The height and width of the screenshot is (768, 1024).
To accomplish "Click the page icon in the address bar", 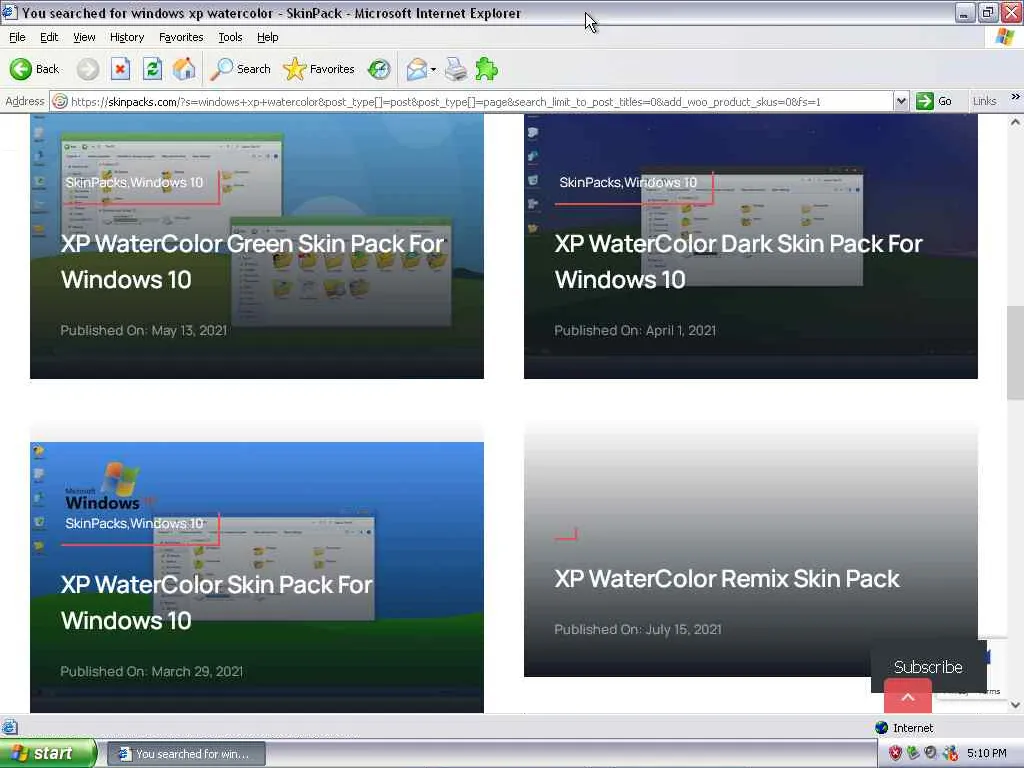I will [x=60, y=101].
